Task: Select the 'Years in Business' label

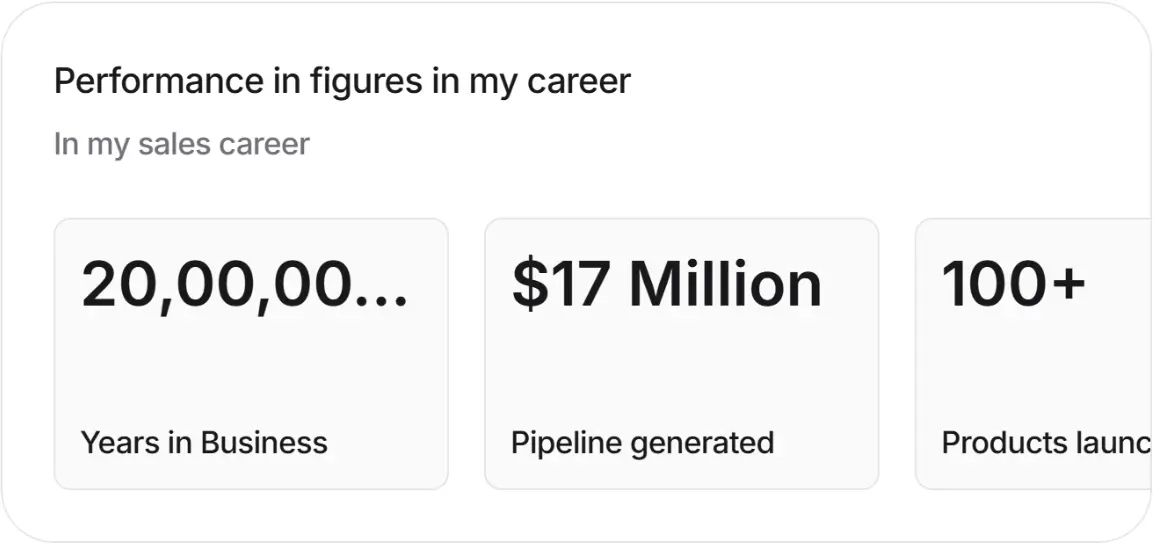Action: [204, 443]
